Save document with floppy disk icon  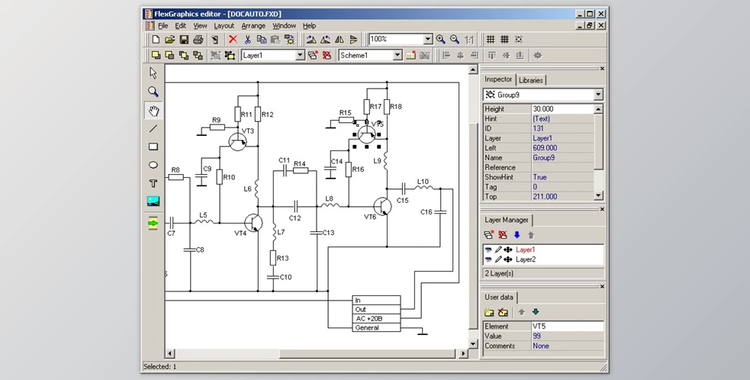pos(184,39)
